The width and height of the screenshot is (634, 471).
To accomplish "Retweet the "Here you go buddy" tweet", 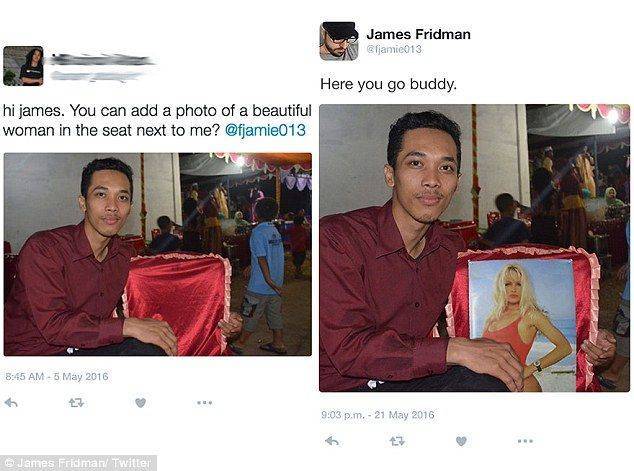I will [x=397, y=441].
